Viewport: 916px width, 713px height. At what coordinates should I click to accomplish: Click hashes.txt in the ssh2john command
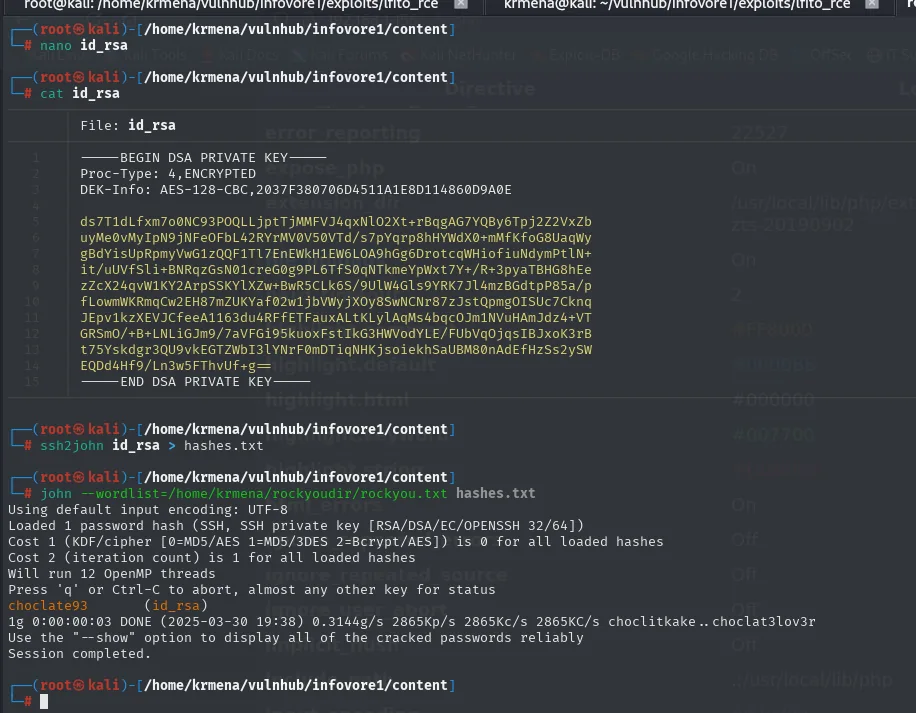tap(224, 446)
